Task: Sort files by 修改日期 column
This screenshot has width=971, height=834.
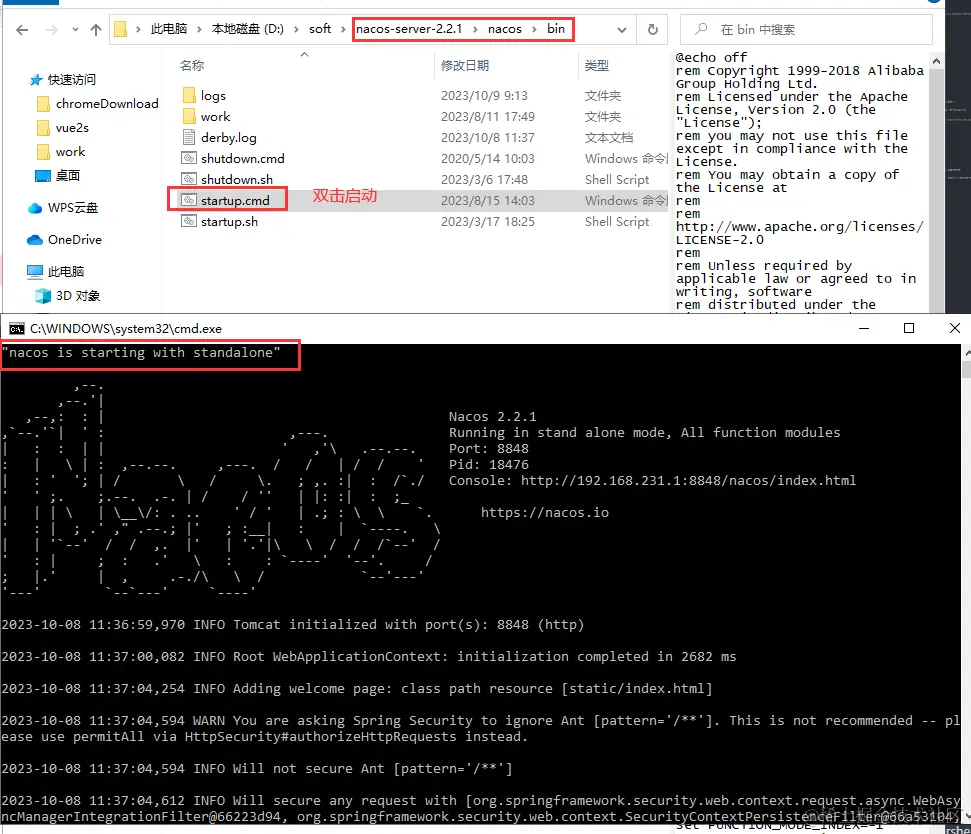Action: [465, 66]
